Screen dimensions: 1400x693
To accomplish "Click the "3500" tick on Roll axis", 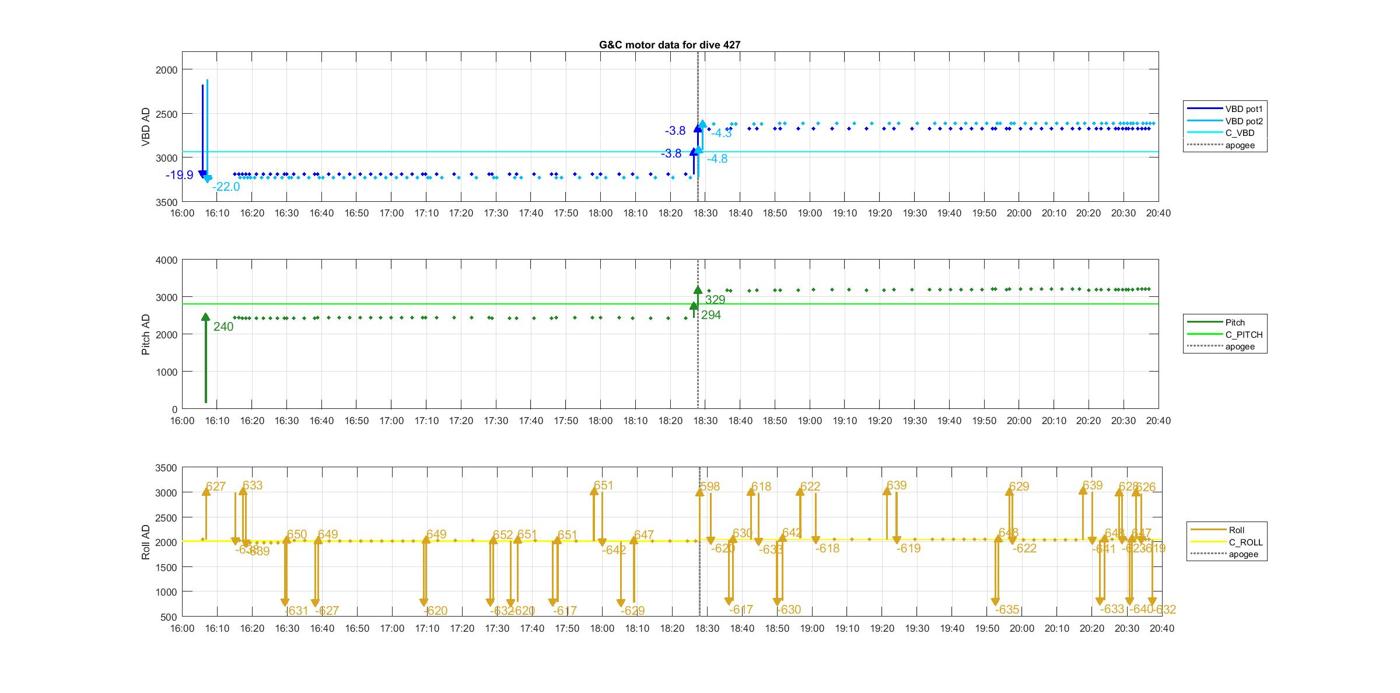I will 167,468.
